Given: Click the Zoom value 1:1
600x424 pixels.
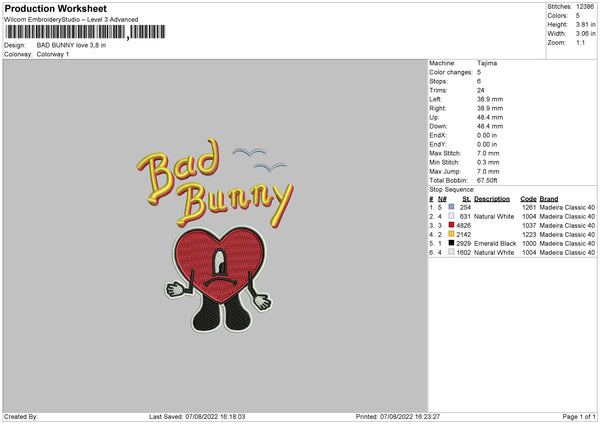Looking at the screenshot, I should click(580, 42).
